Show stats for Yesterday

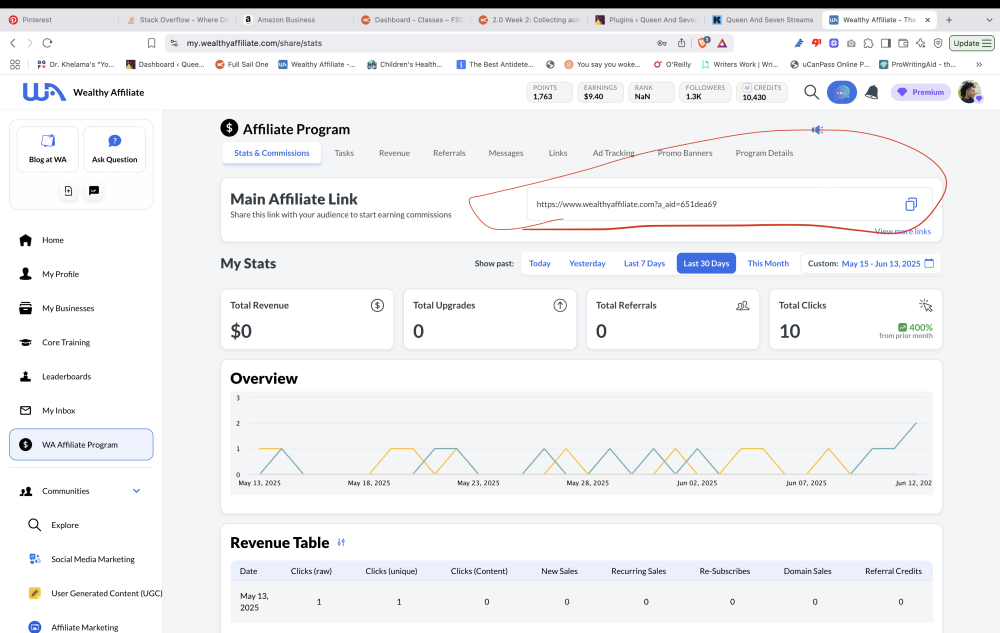587,263
